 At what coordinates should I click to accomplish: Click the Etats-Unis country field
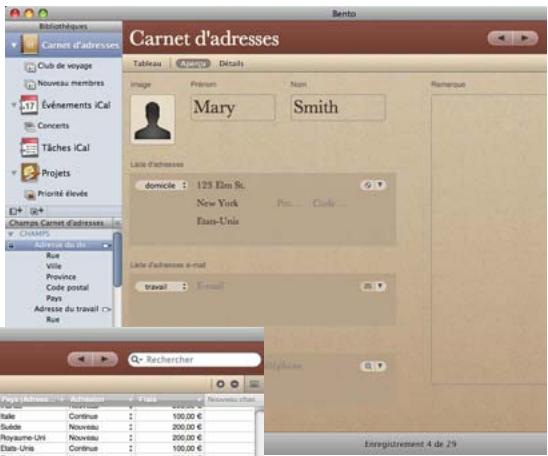[218, 221]
